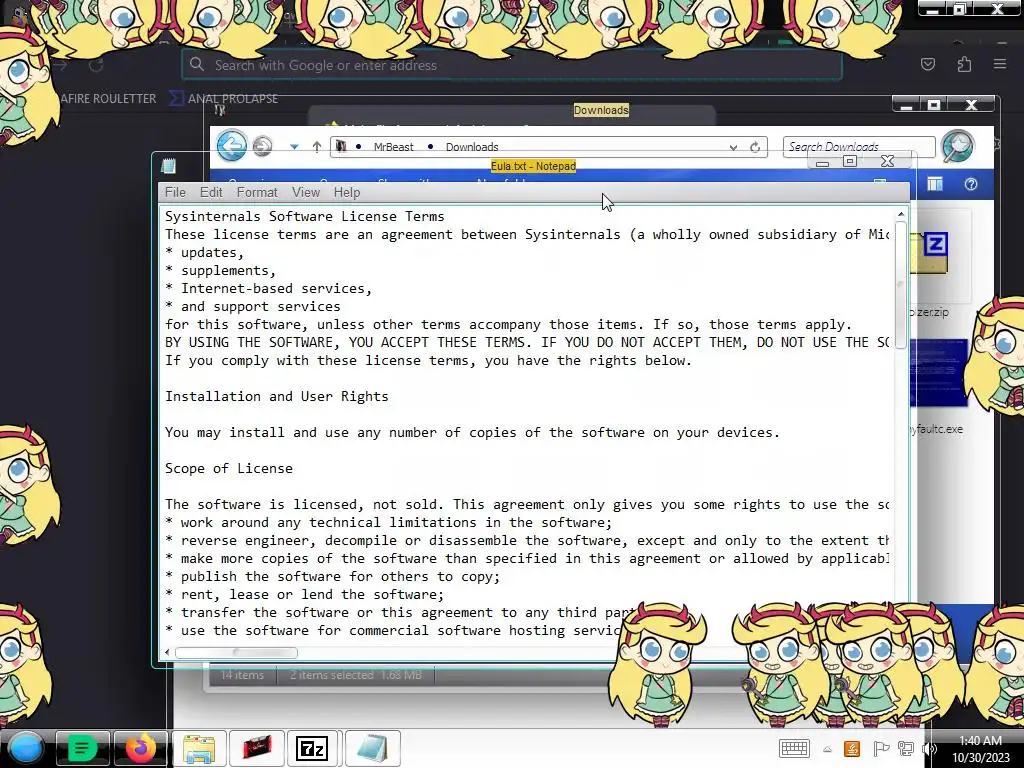The image size is (1024, 768).
Task: Click the zip file icon in Downloads
Action: (930, 253)
